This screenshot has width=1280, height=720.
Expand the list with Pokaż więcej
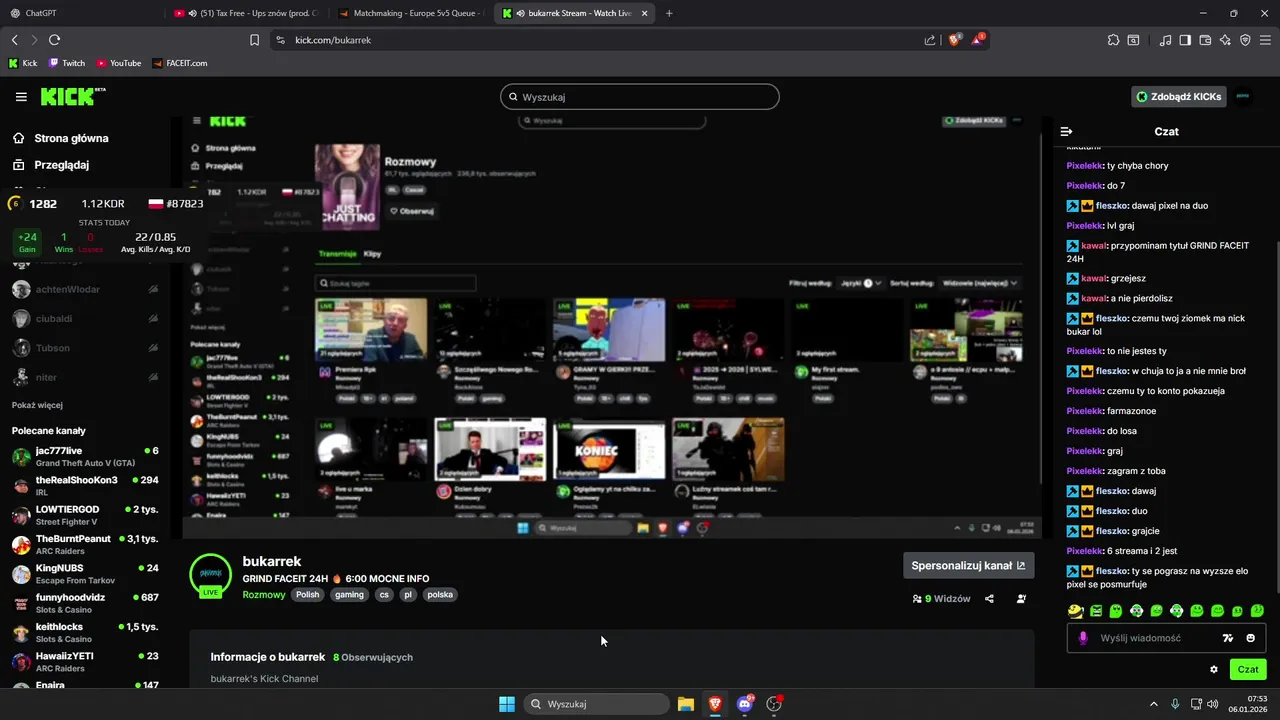(37, 405)
